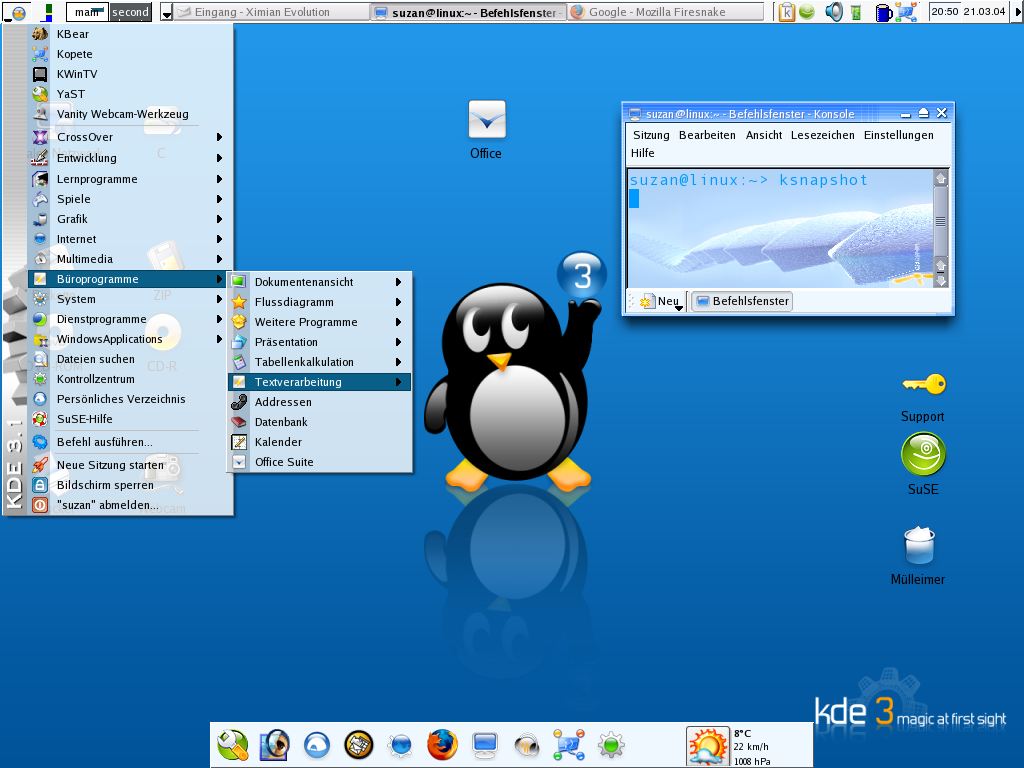The height and width of the screenshot is (768, 1024).
Task: Open the WindowsApplications submenu
Action: coord(131,339)
